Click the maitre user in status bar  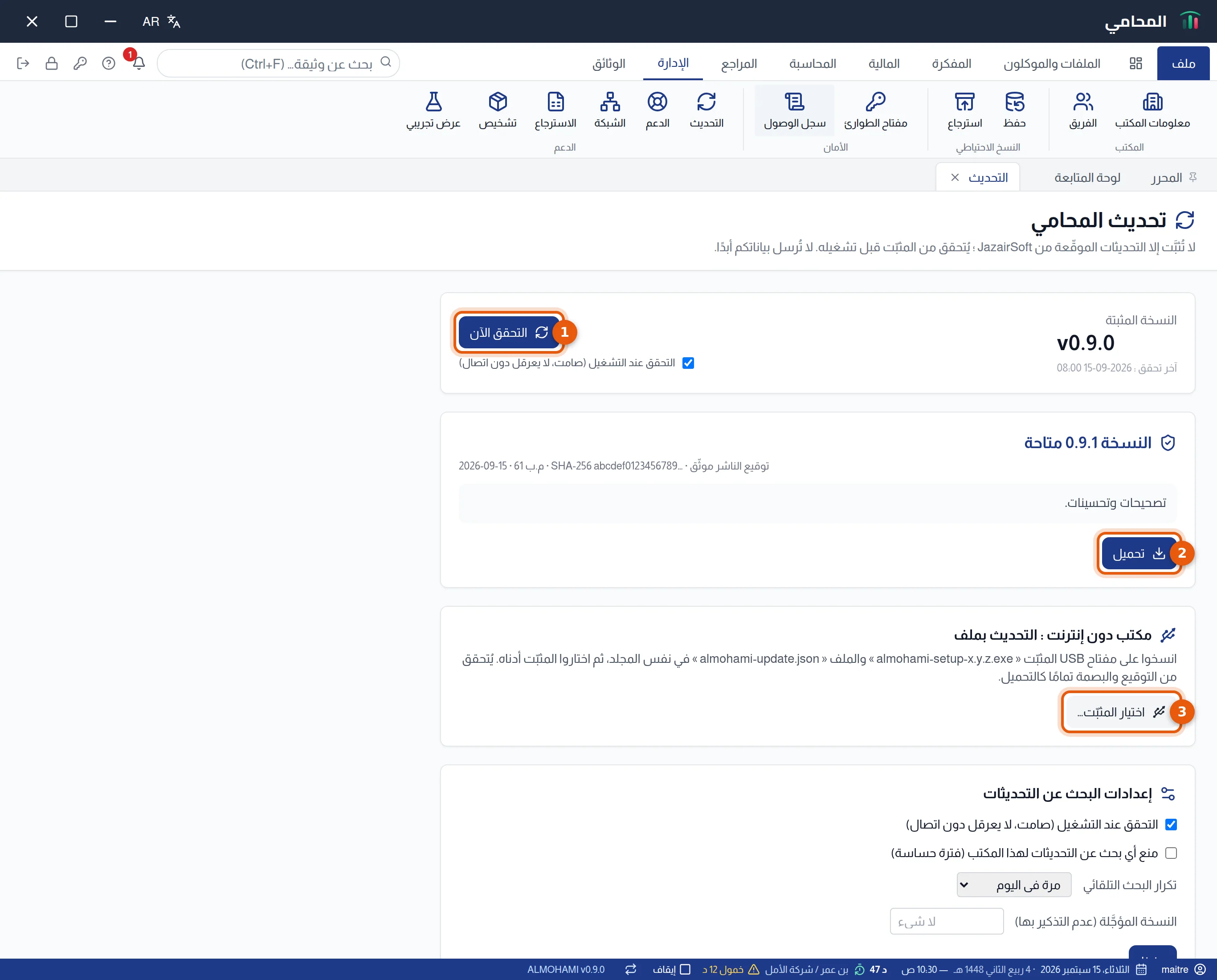(x=1183, y=969)
